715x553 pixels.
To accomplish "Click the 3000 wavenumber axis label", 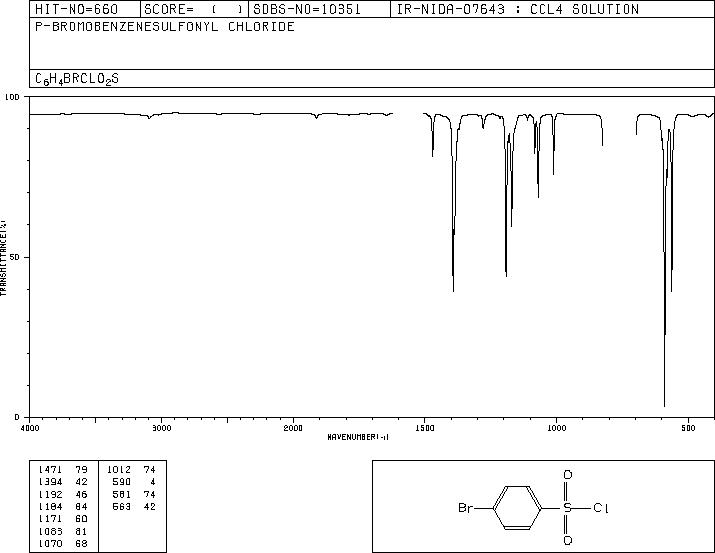I will tap(161, 428).
